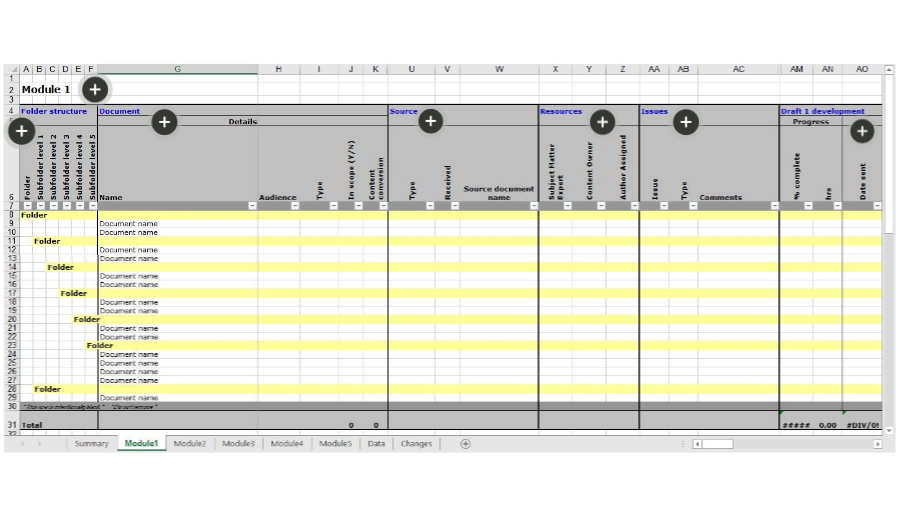This screenshot has height=506, width=900.
Task: Open the Issues section plus hotspot
Action: pyautogui.click(x=685, y=122)
